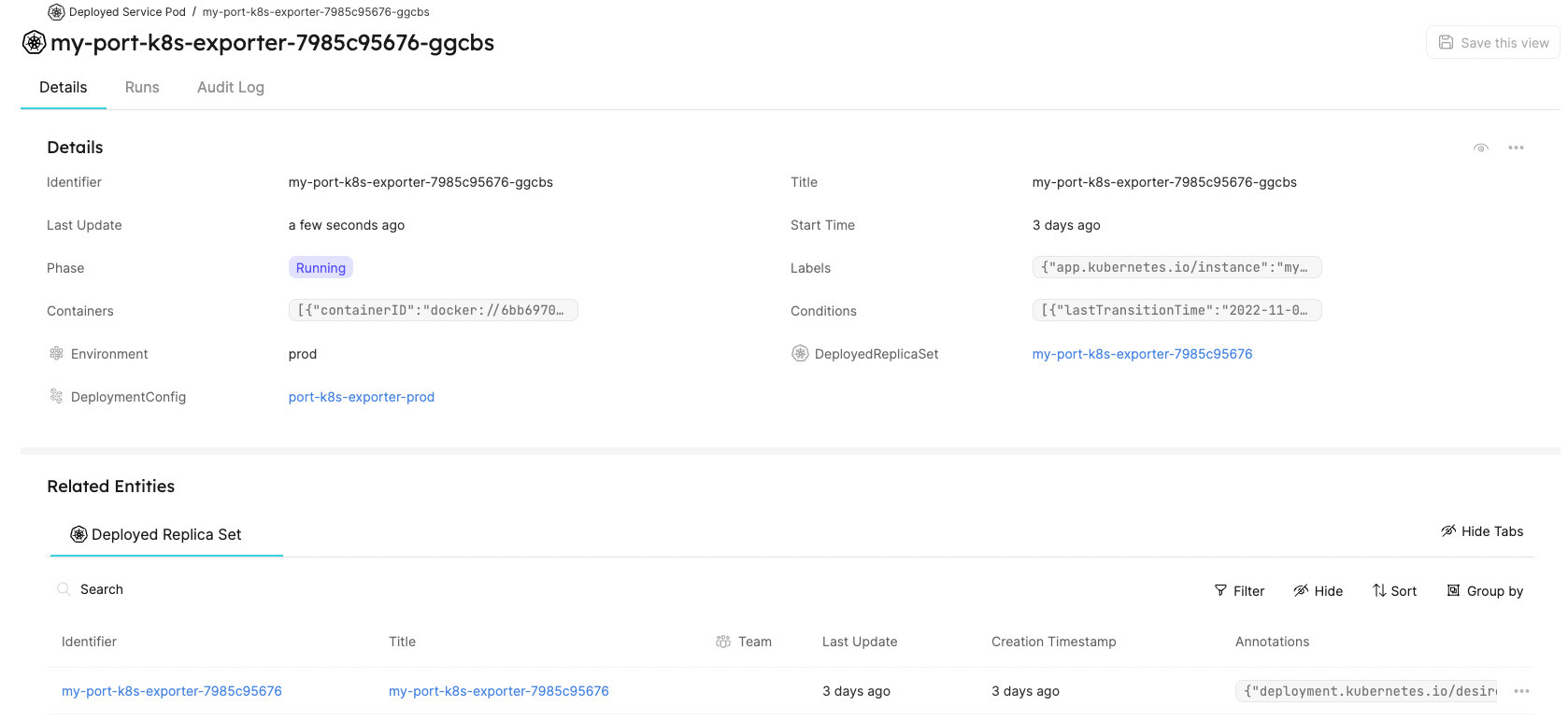Switch to the Audit Log tab
Image resolution: width=1568 pixels, height=720 pixels.
pyautogui.click(x=231, y=87)
